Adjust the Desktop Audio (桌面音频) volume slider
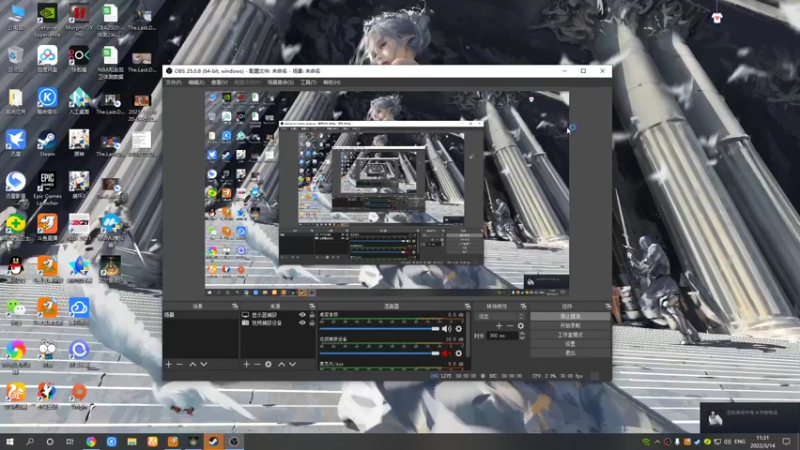The height and width of the screenshot is (450, 800). [x=379, y=329]
